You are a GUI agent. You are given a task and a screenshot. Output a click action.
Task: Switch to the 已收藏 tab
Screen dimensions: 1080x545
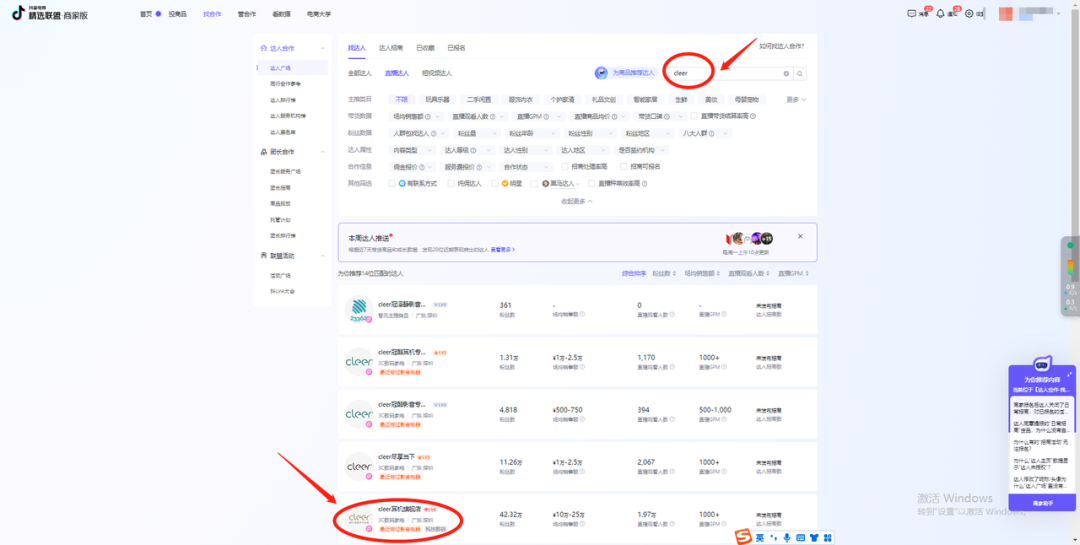(425, 48)
